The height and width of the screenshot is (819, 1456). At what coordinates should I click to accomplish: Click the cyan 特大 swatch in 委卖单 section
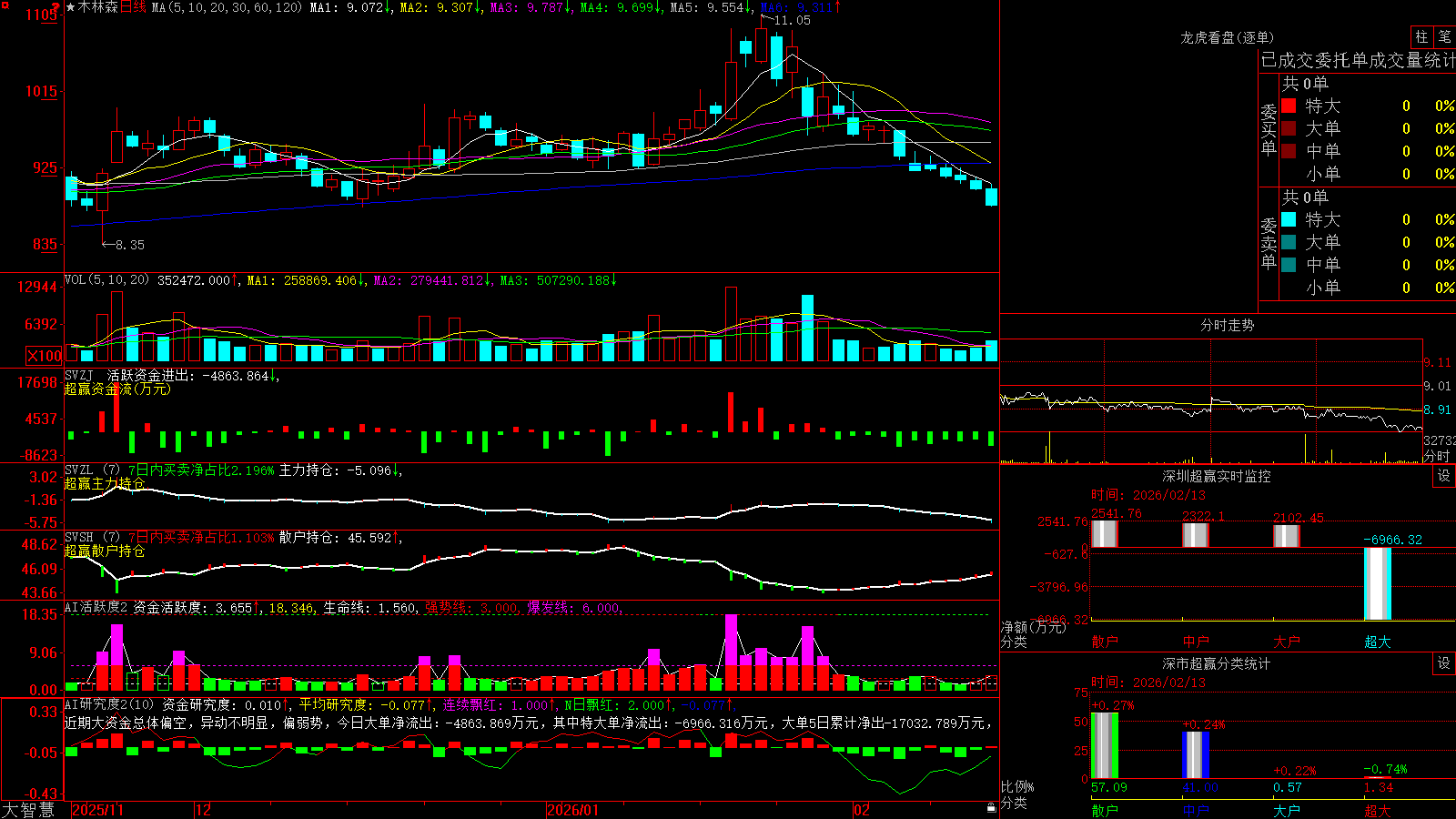[1289, 219]
